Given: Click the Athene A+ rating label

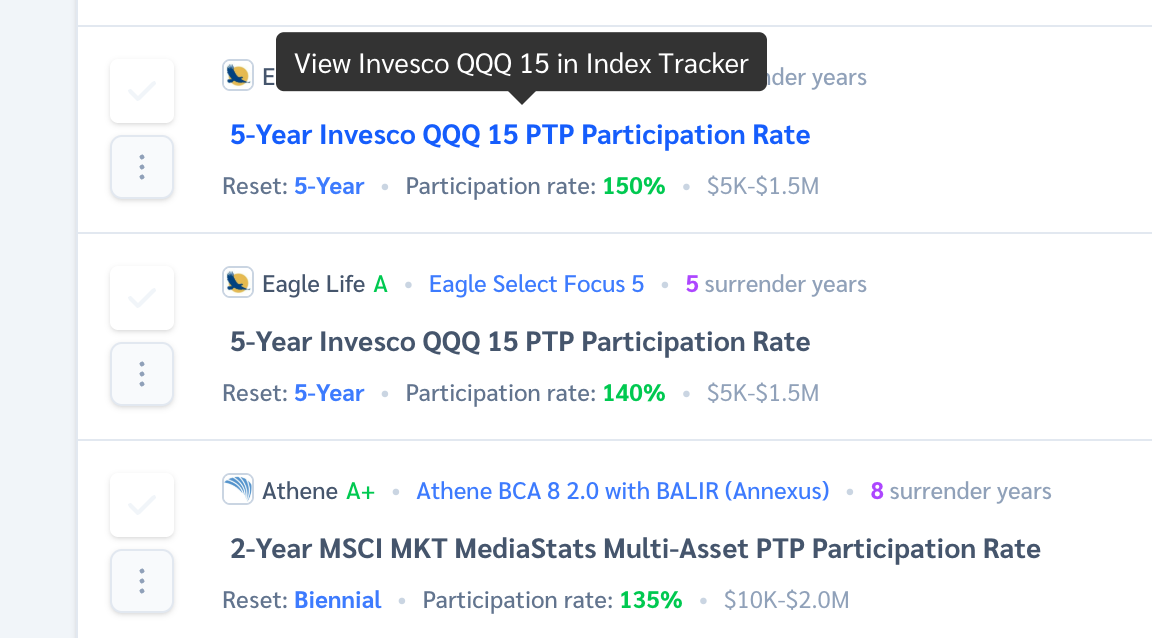Looking at the screenshot, I should point(361,491).
